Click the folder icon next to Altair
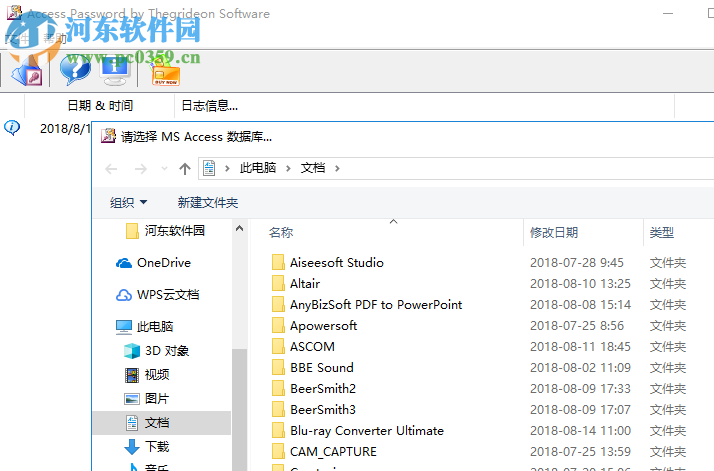The image size is (714, 471). [278, 283]
